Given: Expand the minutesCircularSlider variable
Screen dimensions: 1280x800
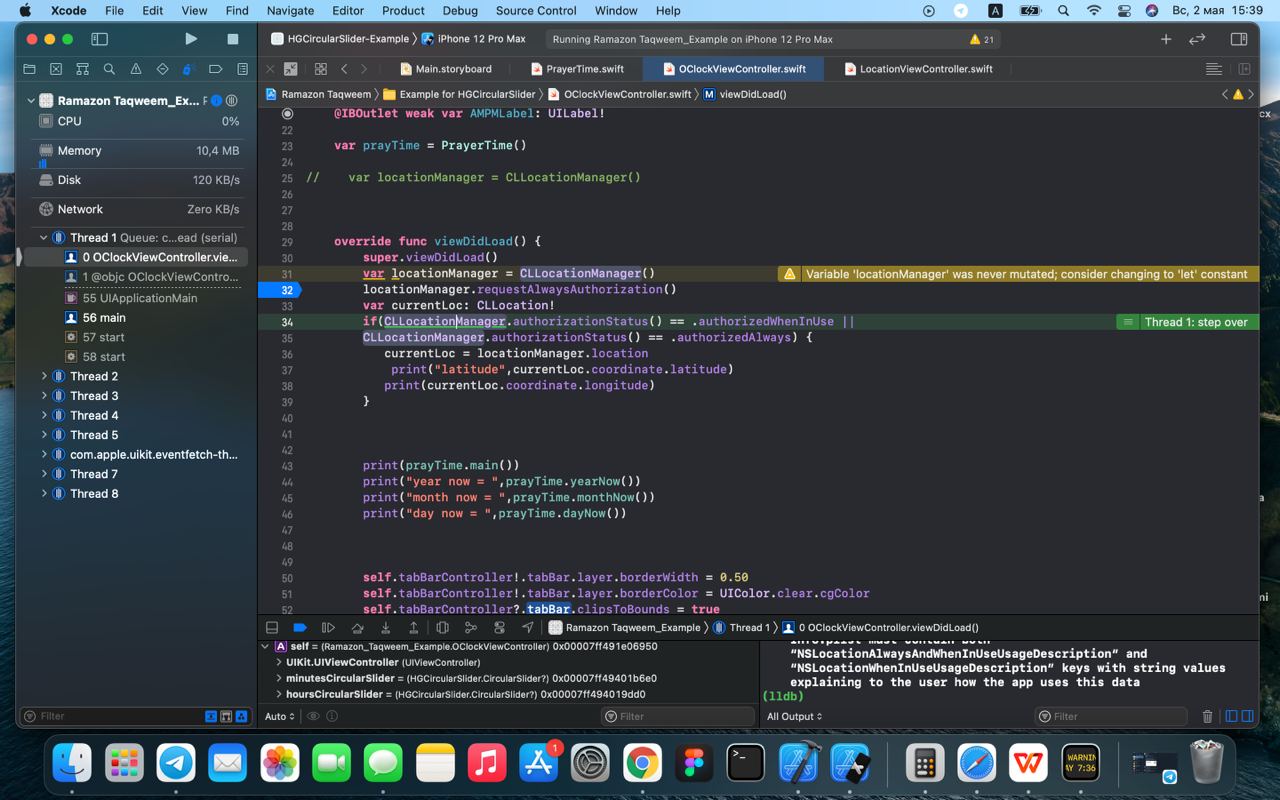Looking at the screenshot, I should [x=278, y=678].
